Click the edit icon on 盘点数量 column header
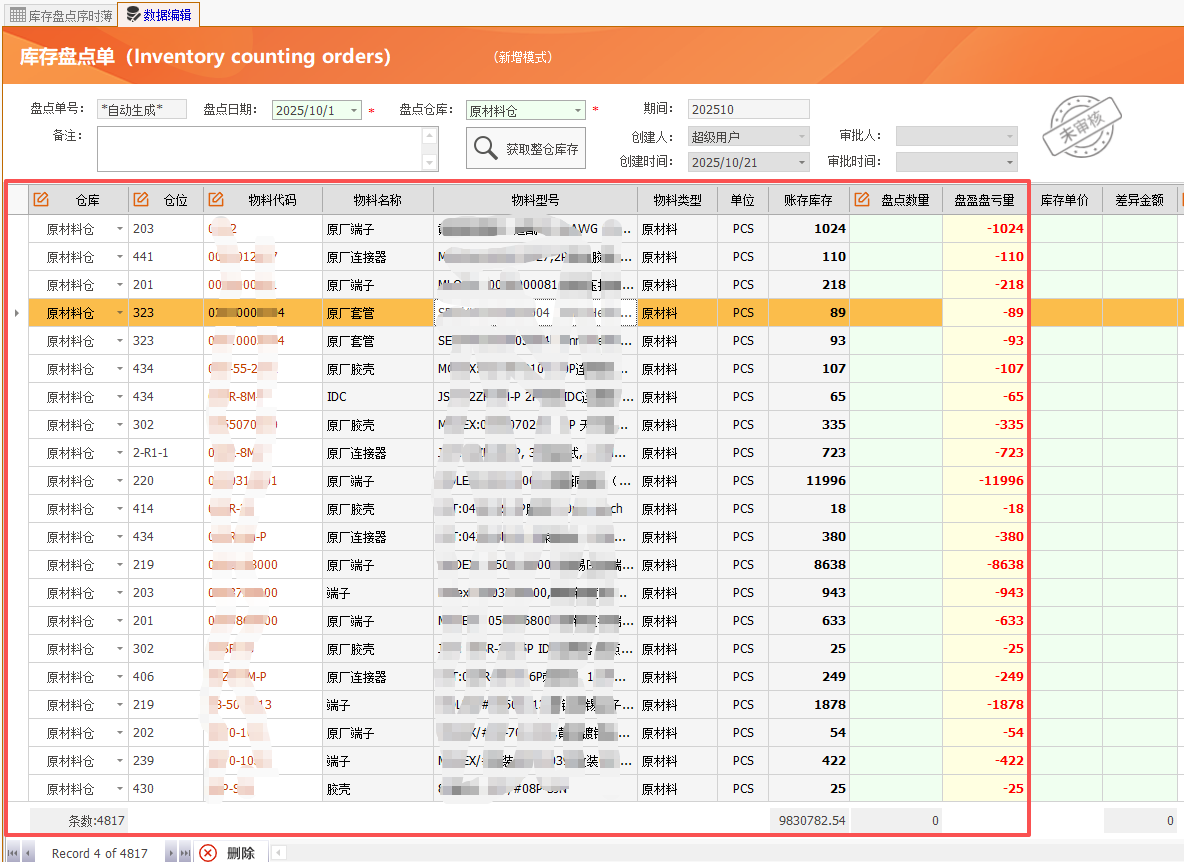 pyautogui.click(x=860, y=199)
